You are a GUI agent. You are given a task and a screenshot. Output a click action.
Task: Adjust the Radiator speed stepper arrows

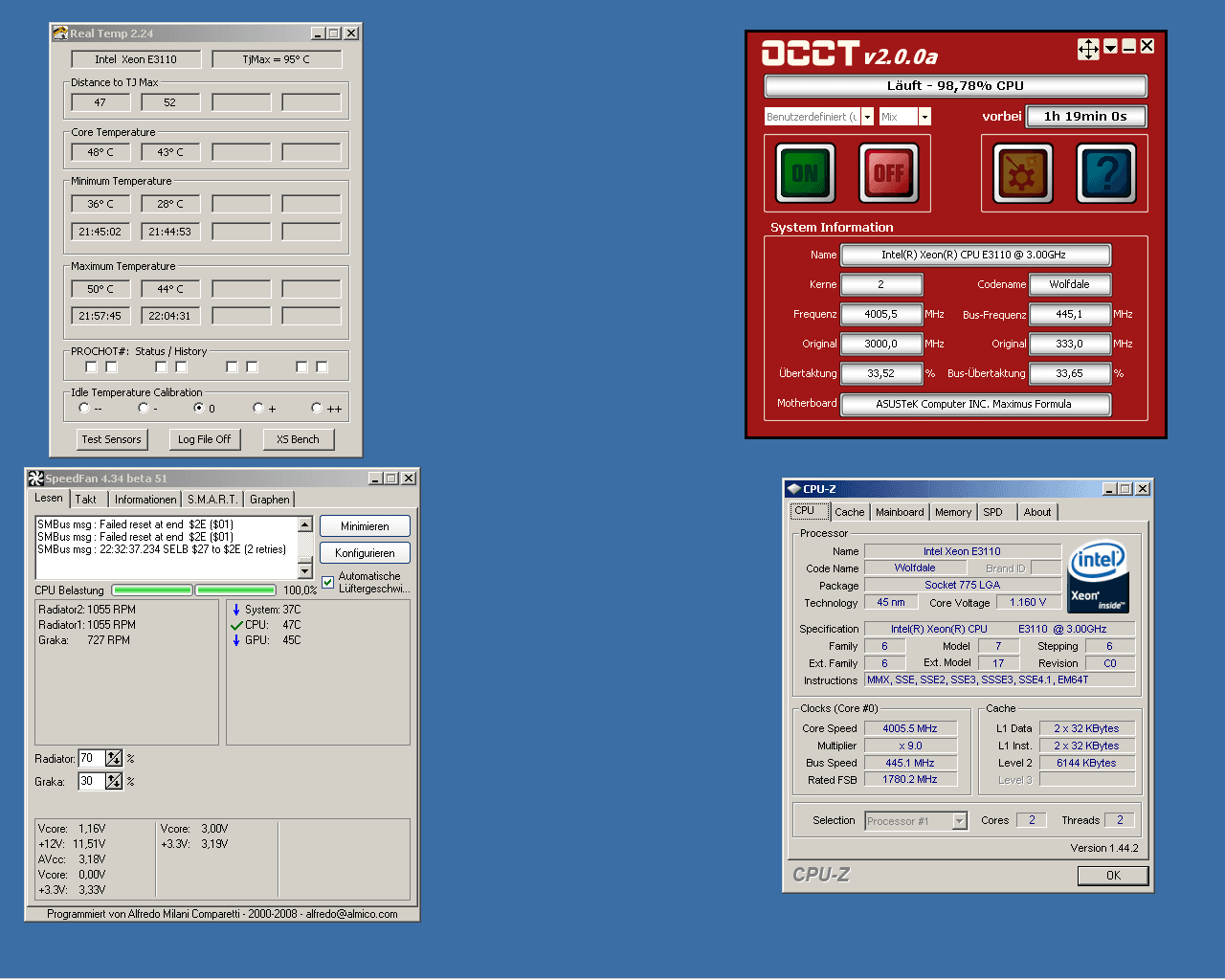point(114,758)
